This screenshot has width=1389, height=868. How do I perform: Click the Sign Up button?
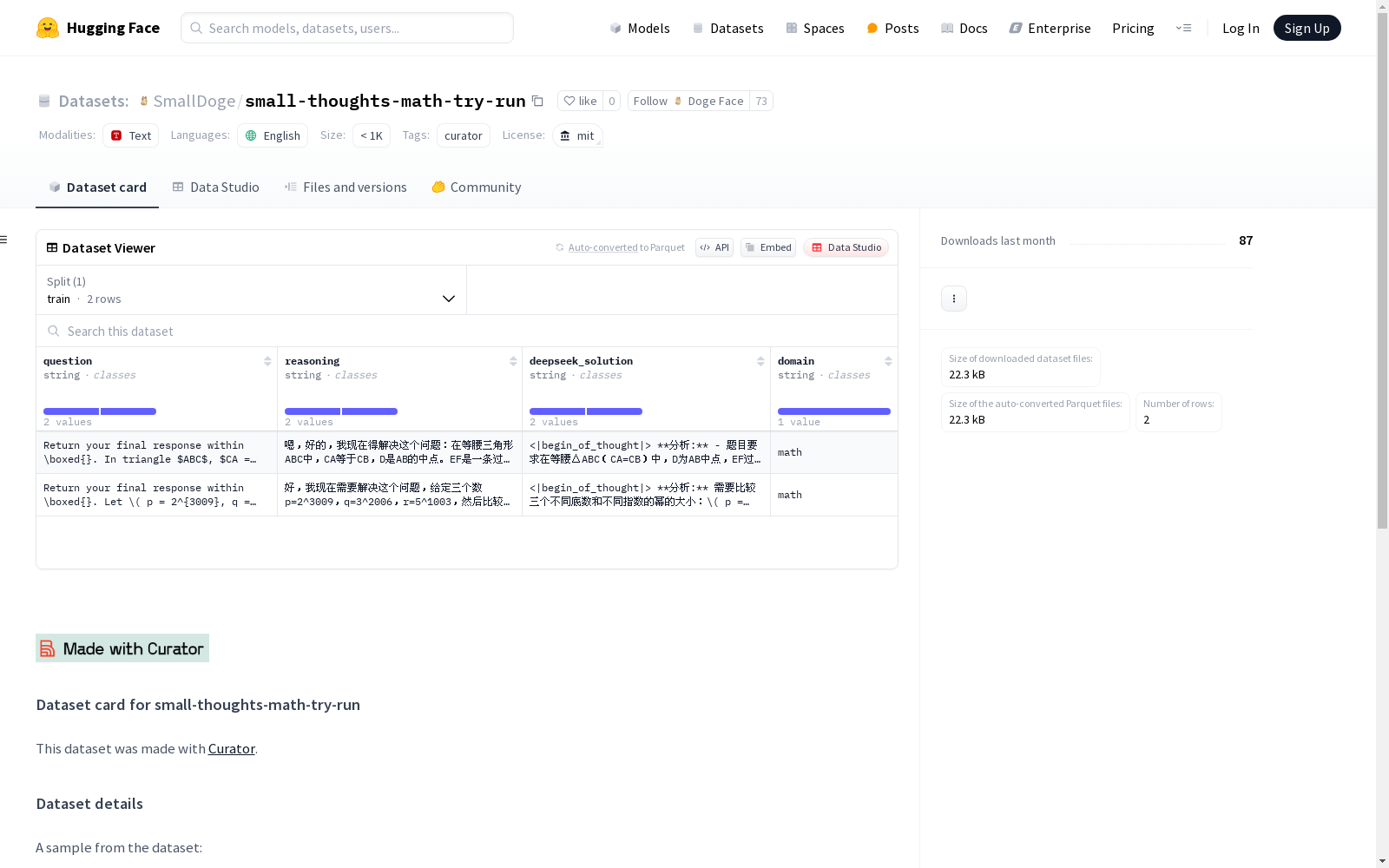tap(1307, 28)
